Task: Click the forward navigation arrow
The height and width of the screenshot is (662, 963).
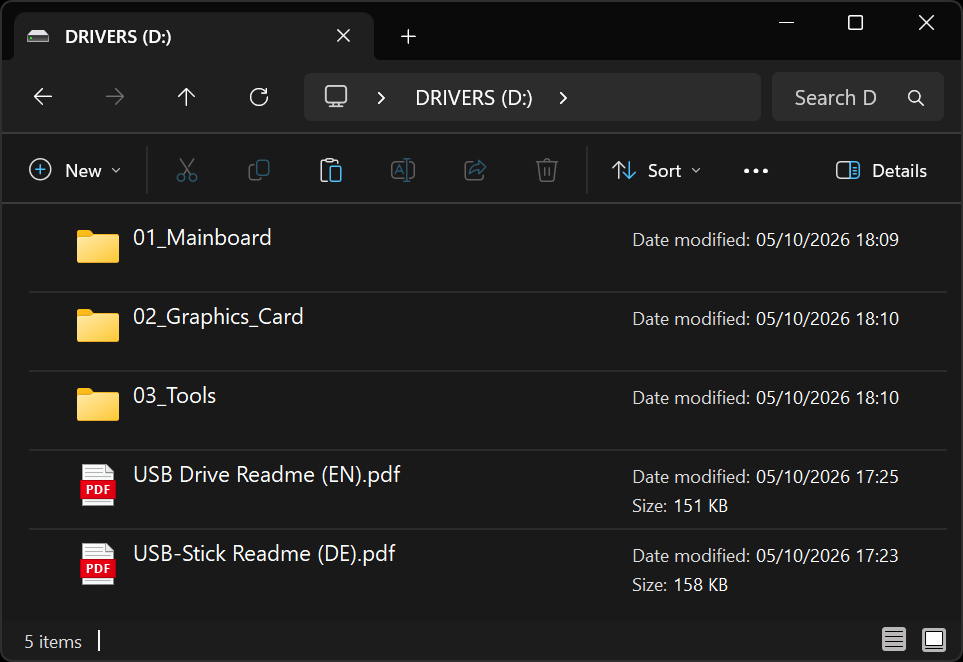Action: point(114,96)
